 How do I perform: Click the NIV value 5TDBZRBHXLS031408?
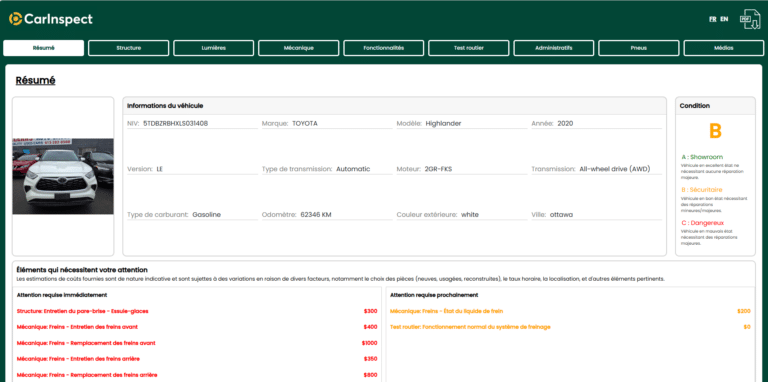(x=175, y=123)
